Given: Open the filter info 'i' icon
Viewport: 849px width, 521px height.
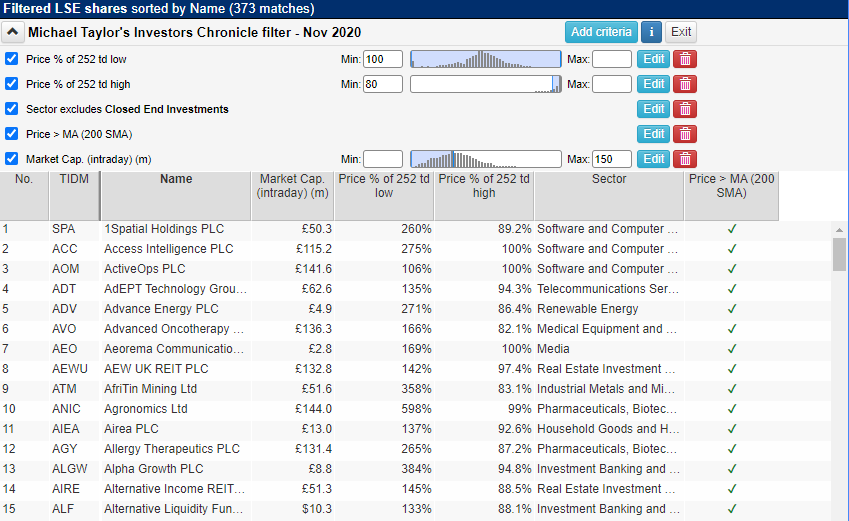Looking at the screenshot, I should coord(651,32).
